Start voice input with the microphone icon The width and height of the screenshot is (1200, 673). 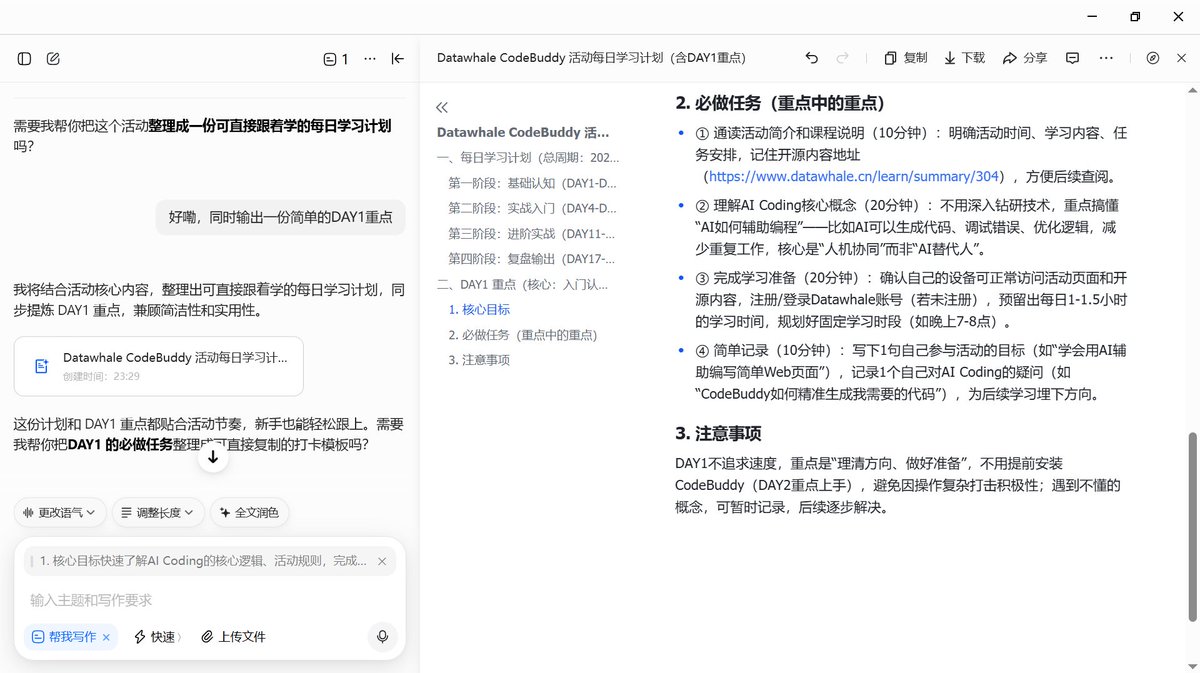point(382,637)
